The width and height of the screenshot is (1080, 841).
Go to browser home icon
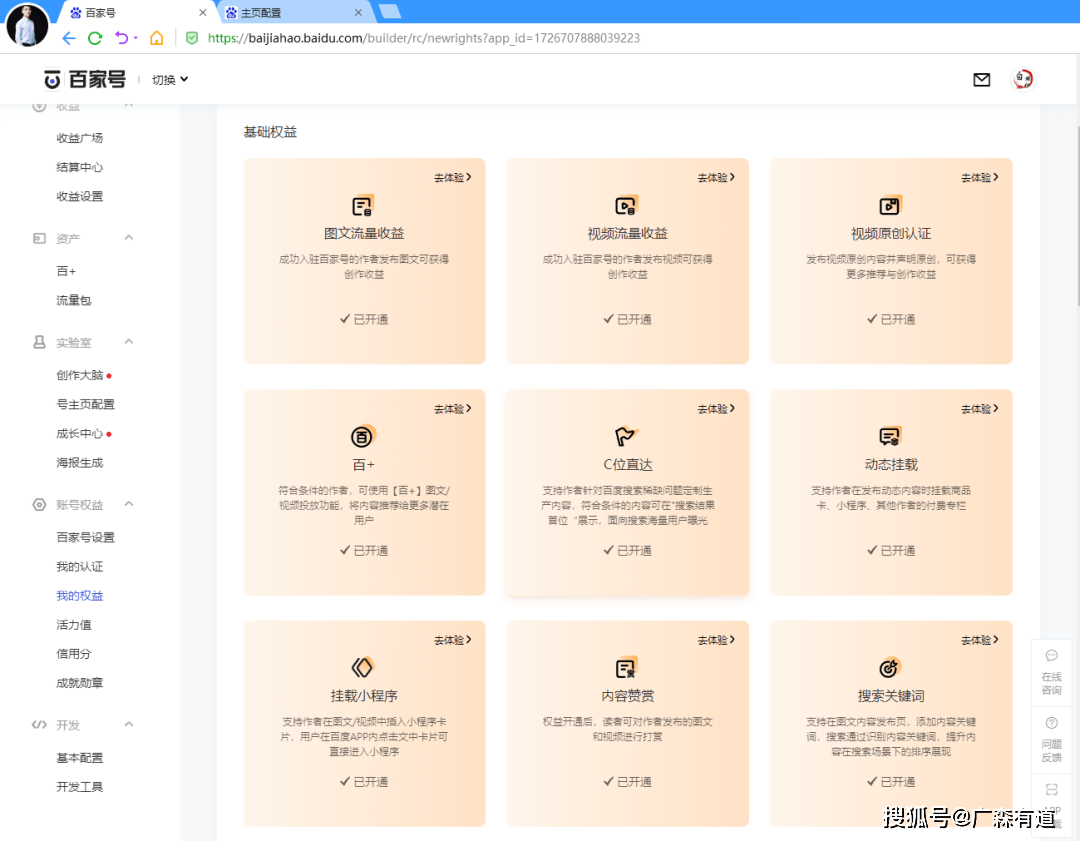click(157, 38)
